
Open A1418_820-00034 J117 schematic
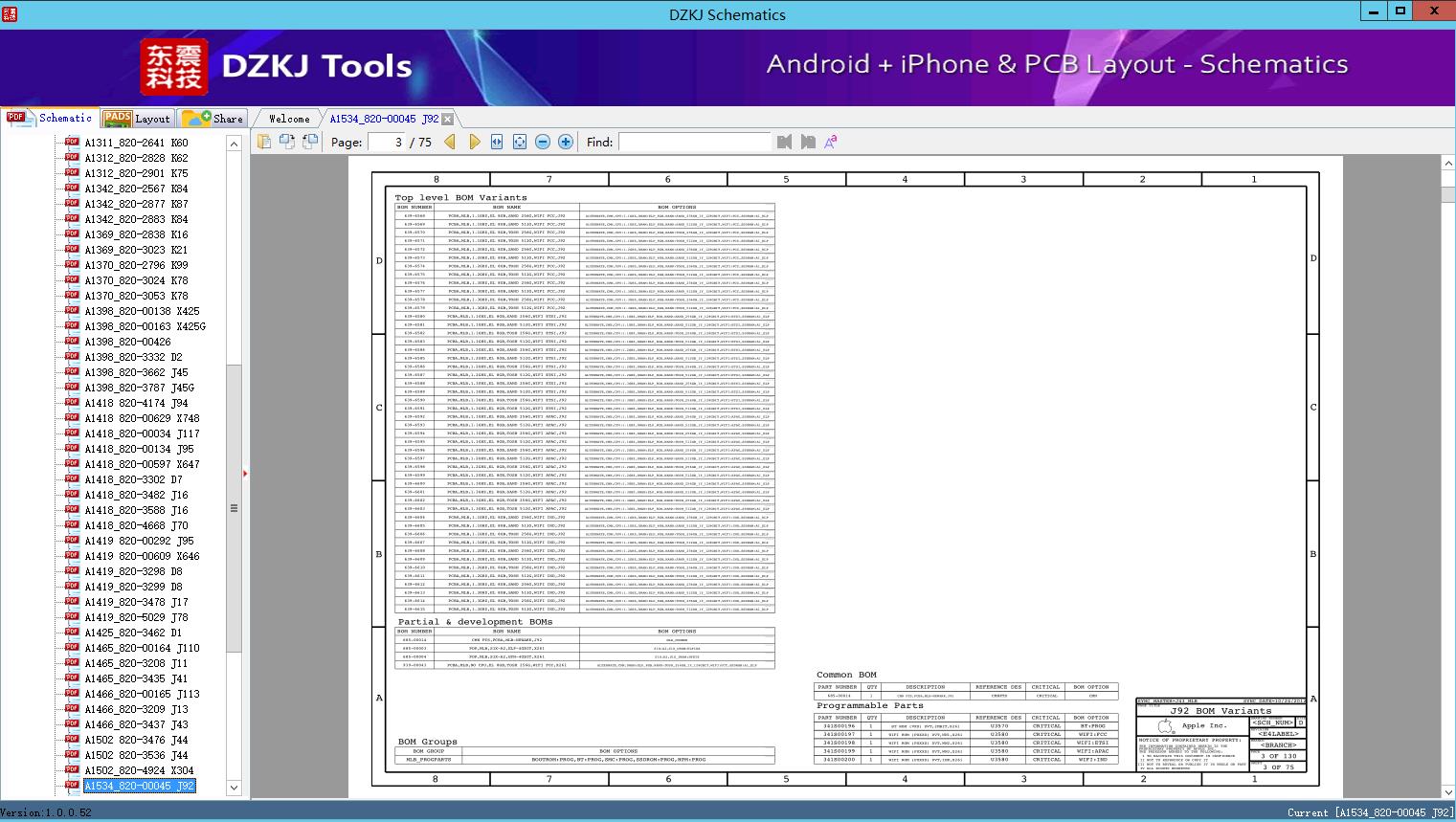pyautogui.click(x=142, y=433)
